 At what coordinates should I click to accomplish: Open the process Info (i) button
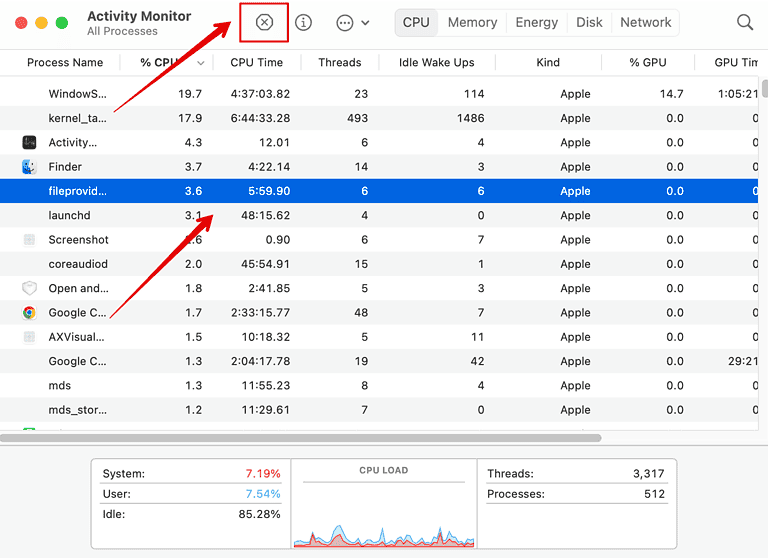pyautogui.click(x=303, y=22)
